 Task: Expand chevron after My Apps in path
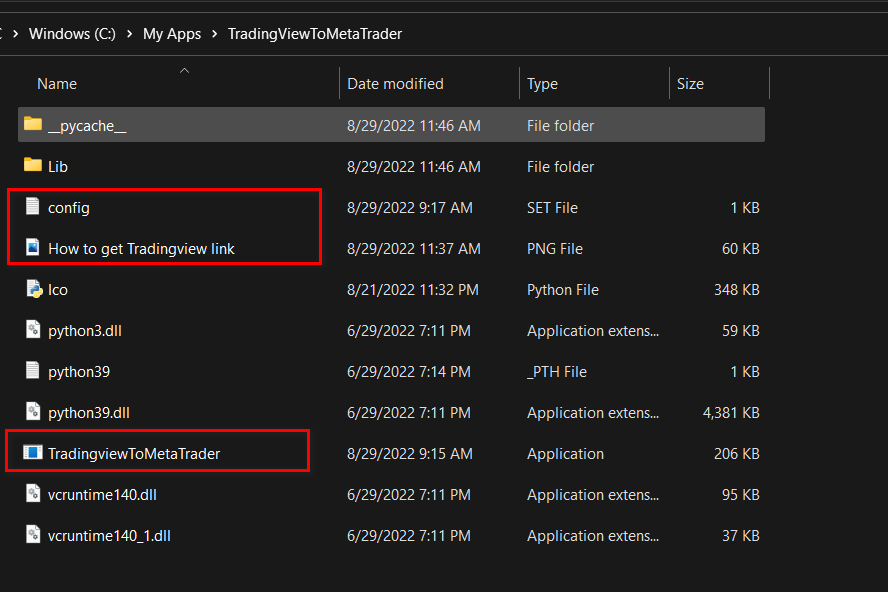[x=214, y=34]
